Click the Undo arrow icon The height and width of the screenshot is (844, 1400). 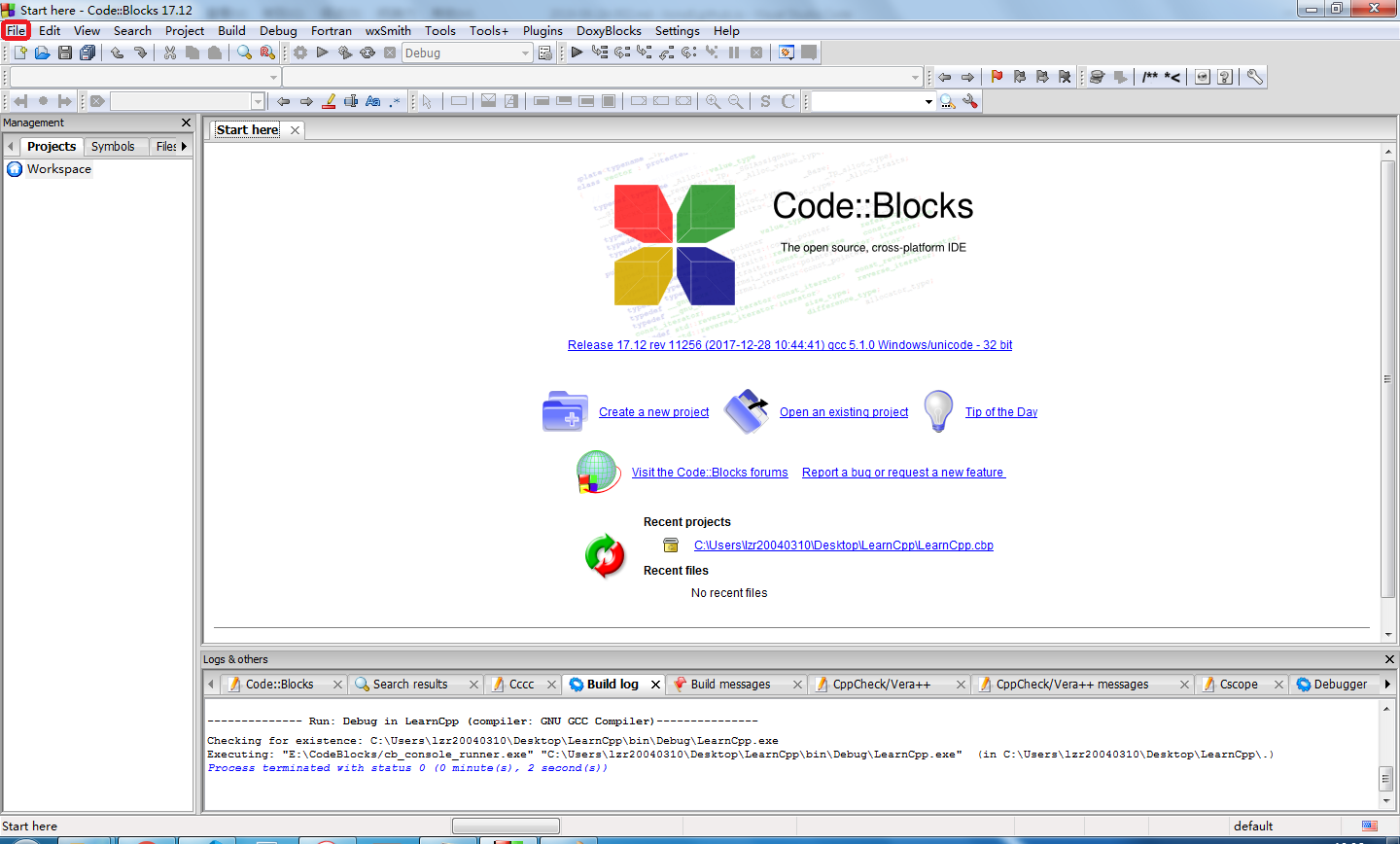point(118,53)
